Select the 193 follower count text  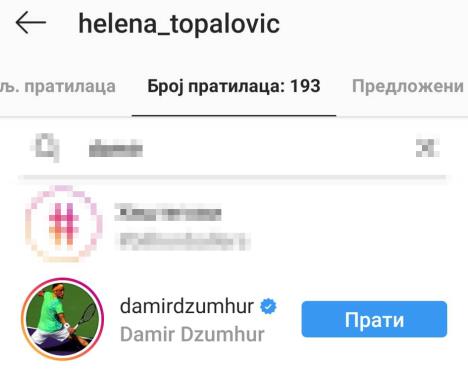[305, 86]
